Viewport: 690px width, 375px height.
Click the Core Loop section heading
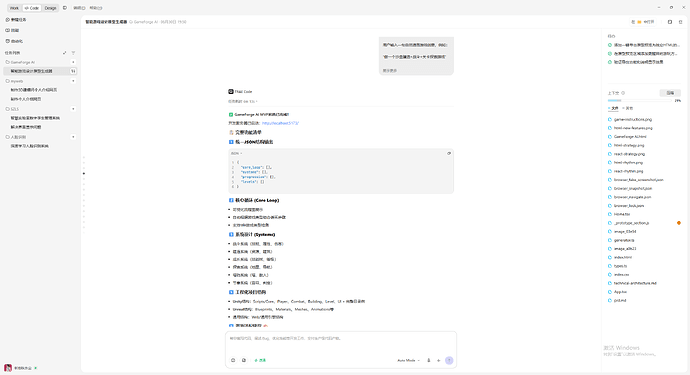(x=254, y=200)
